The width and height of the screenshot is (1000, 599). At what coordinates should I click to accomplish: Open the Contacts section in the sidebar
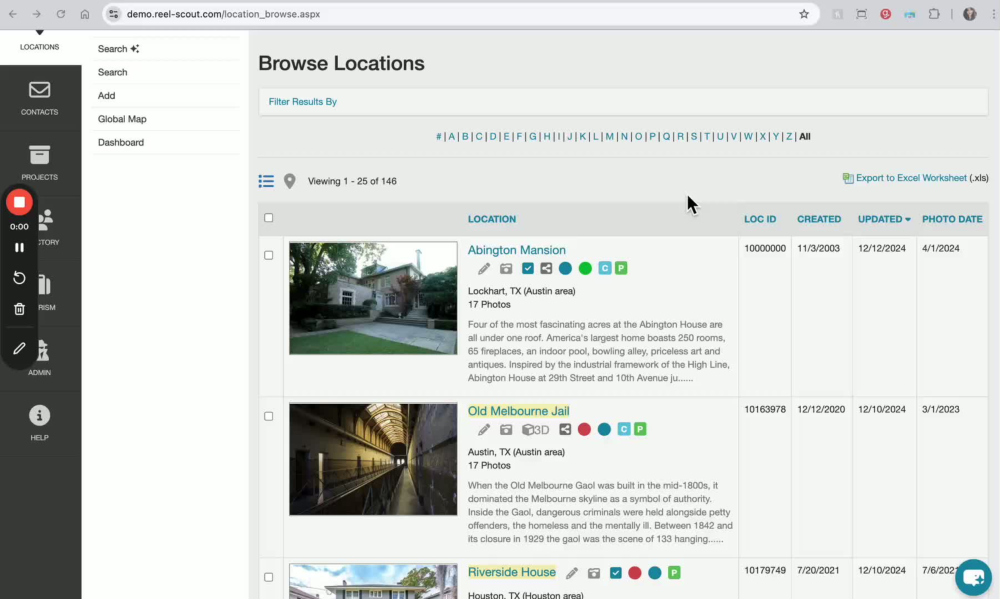(x=40, y=98)
